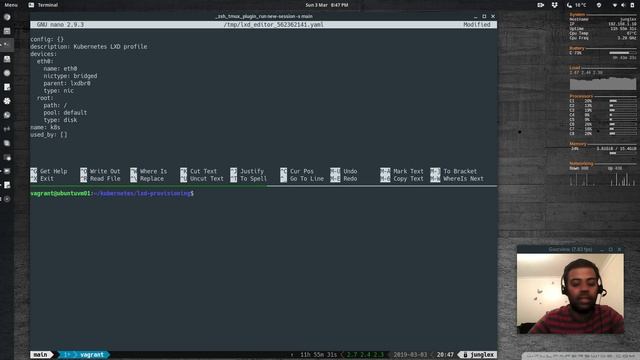The image size is (640, 360).
Task: Click the 'name: eth0' line
Action: click(60, 69)
